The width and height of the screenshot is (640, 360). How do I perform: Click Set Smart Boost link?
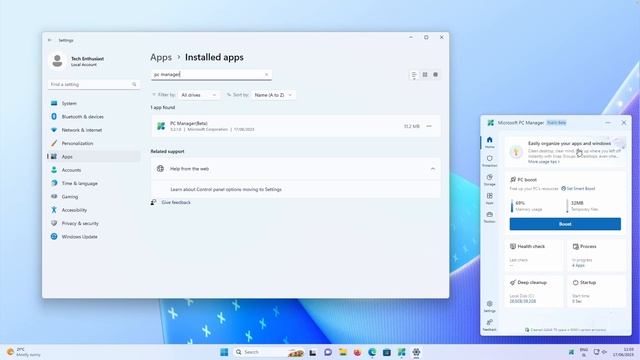(578, 189)
